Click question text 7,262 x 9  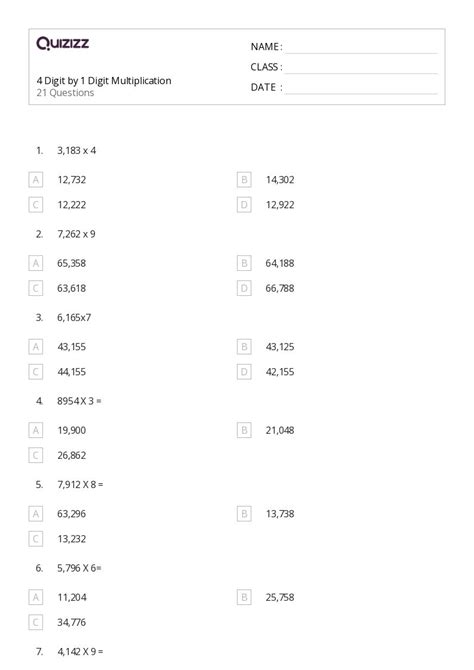[x=77, y=234]
